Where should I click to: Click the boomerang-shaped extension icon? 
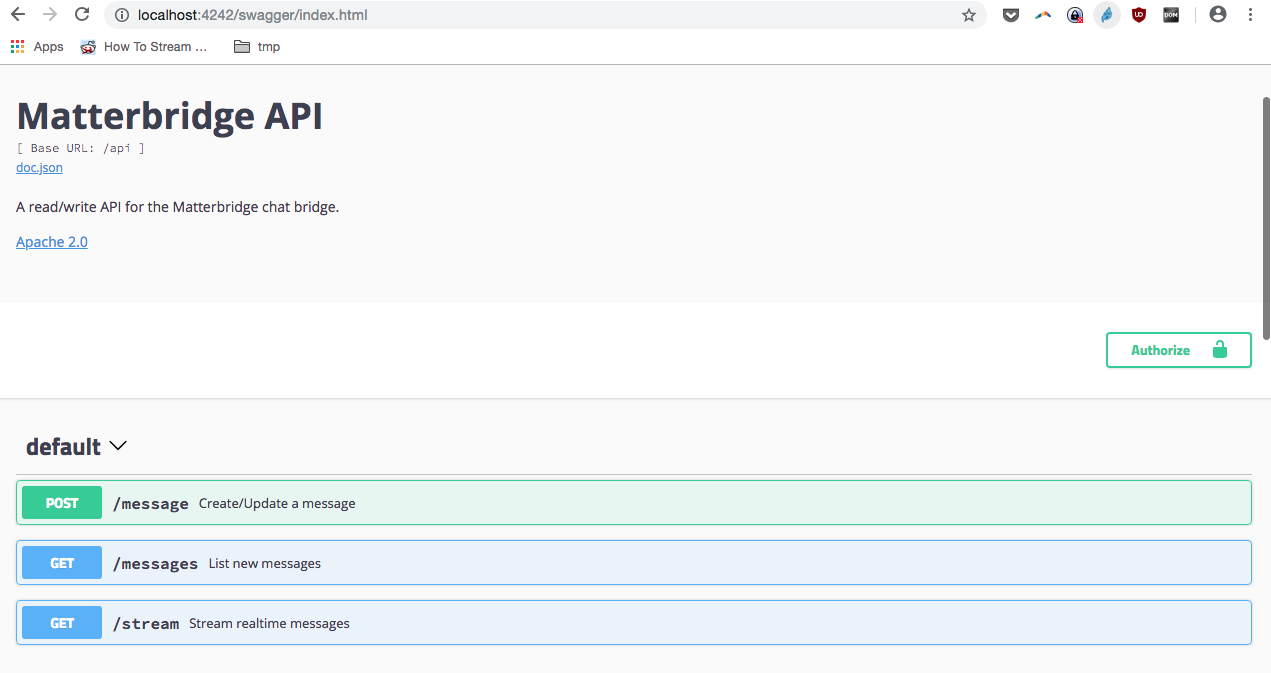(x=1042, y=15)
